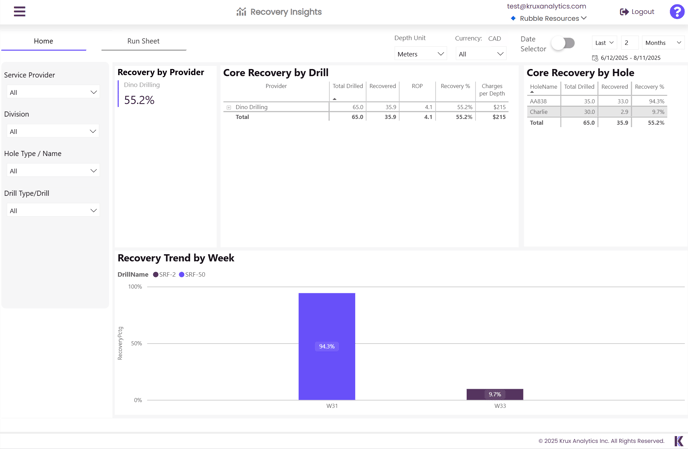Click the period number input field
The height and width of the screenshot is (449, 688).
coord(630,43)
